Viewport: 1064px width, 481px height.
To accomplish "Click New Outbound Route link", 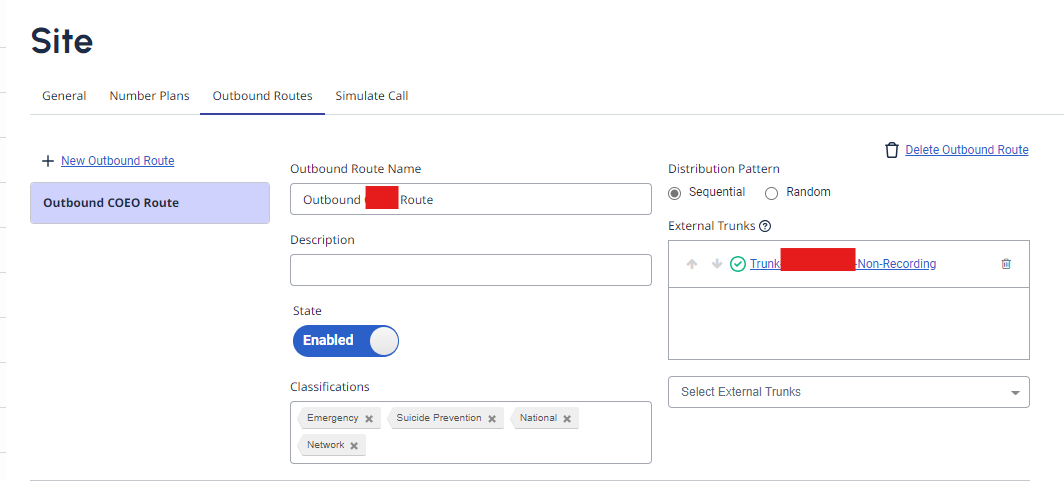I will [117, 161].
